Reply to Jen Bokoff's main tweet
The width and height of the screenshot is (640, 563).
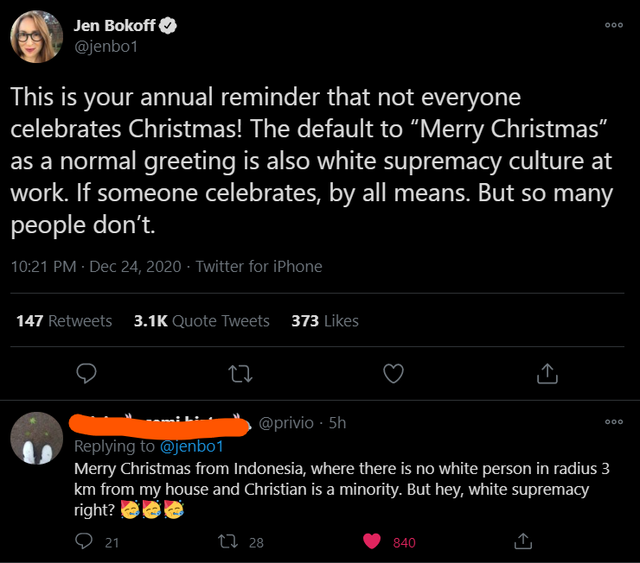tap(87, 373)
